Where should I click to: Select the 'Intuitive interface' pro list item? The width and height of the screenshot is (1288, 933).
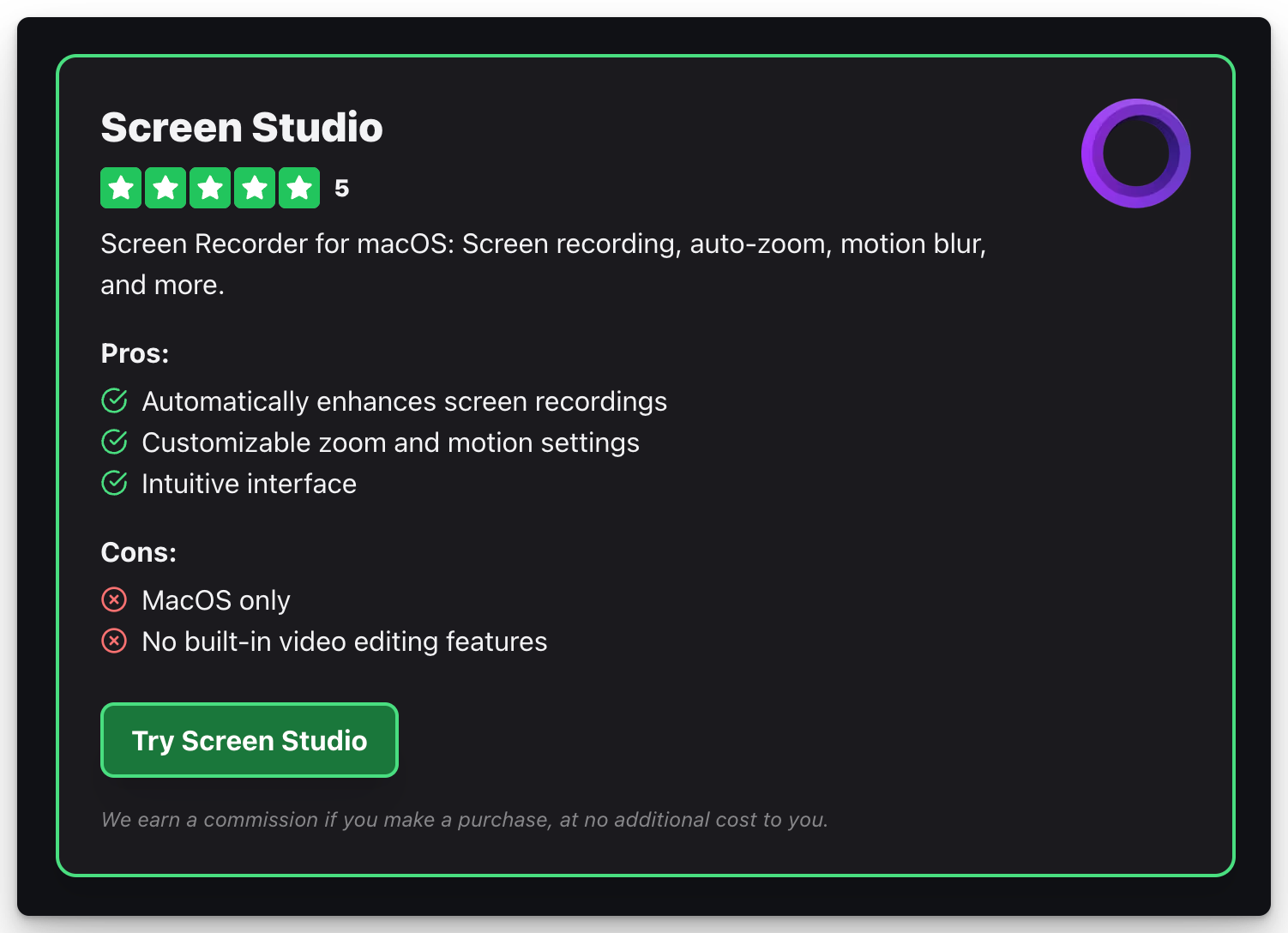tap(249, 483)
